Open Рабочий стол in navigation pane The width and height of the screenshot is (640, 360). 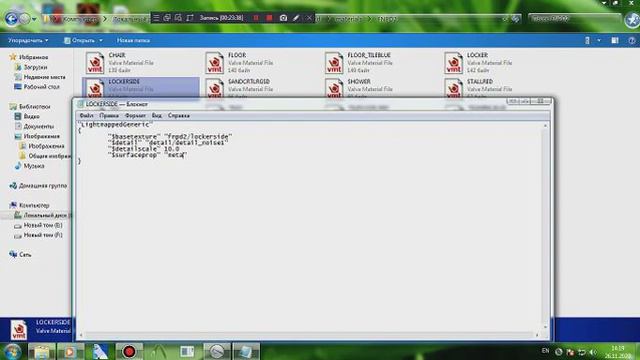(37, 87)
